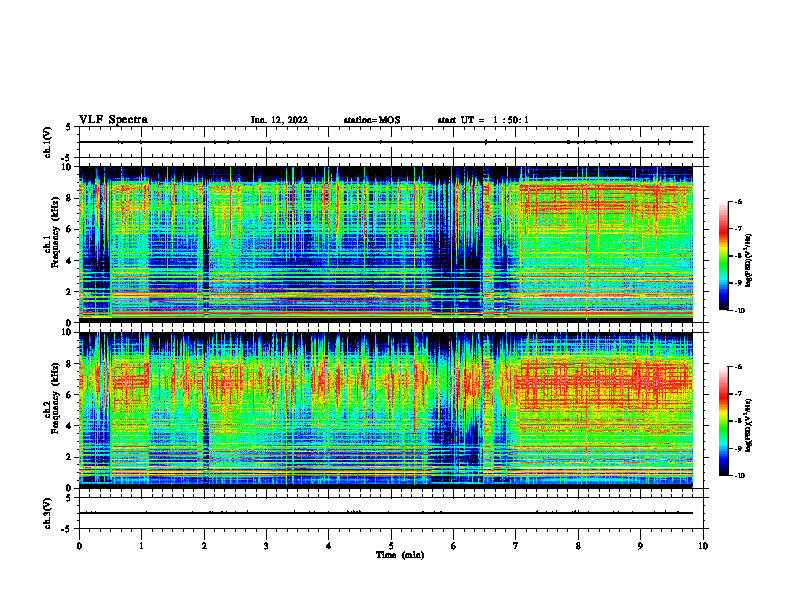Click the time axis tick label "3"

[x=266, y=546]
